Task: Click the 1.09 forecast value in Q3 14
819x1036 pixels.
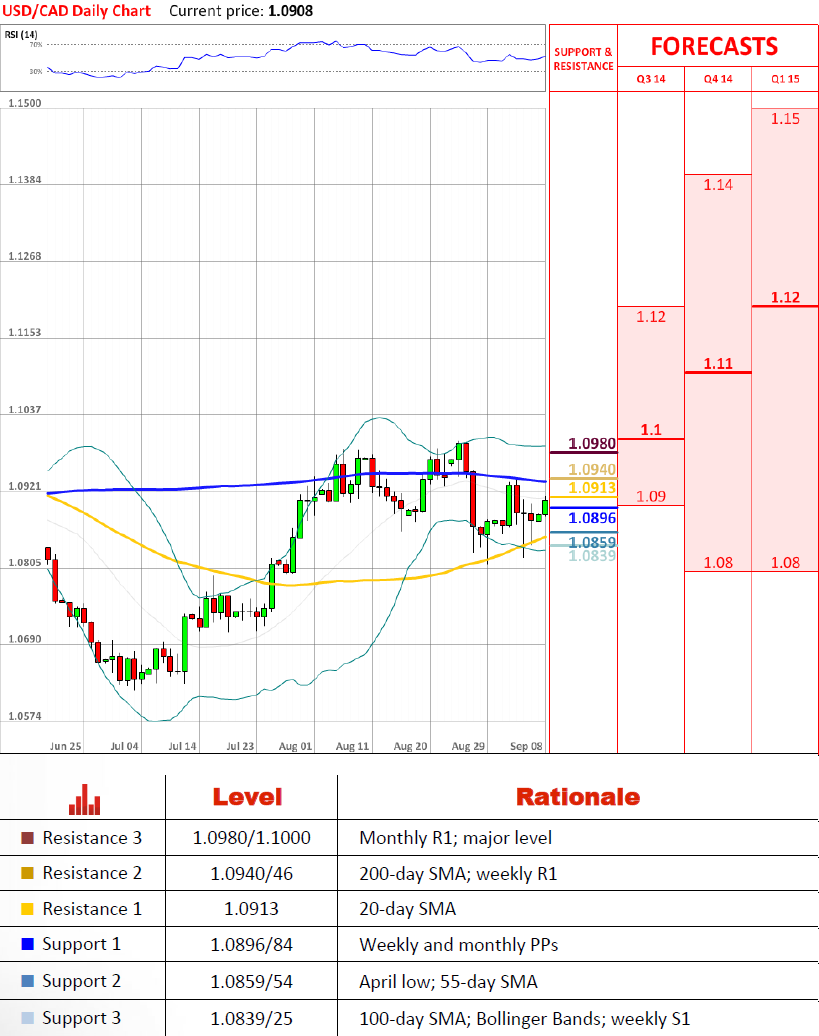Action: point(651,496)
